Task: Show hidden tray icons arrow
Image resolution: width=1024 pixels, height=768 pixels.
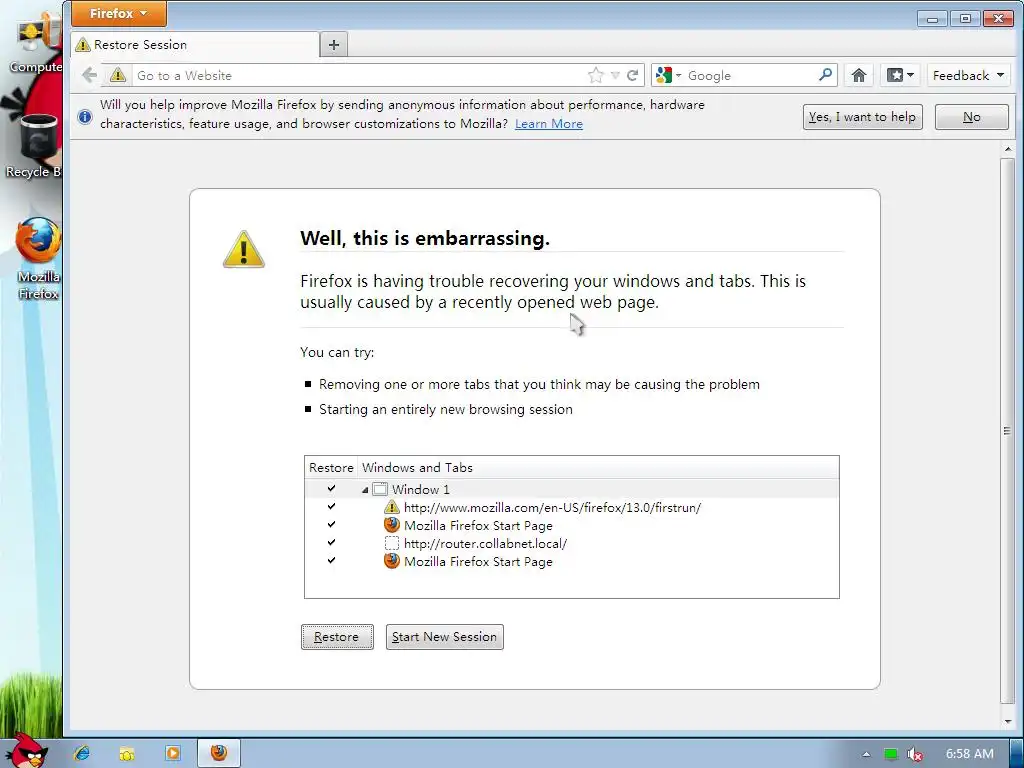Action: [x=866, y=754]
